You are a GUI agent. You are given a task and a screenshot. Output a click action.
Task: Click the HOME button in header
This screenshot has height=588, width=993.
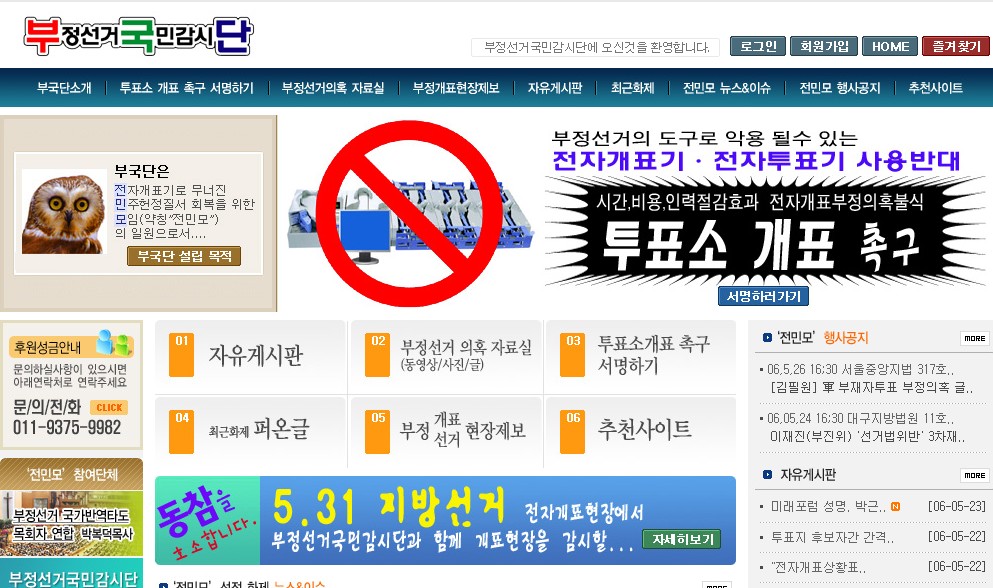click(x=889, y=46)
